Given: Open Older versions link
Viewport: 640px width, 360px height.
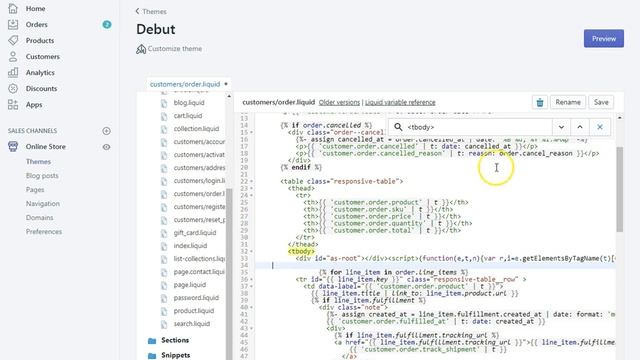Looking at the screenshot, I should (339, 102).
